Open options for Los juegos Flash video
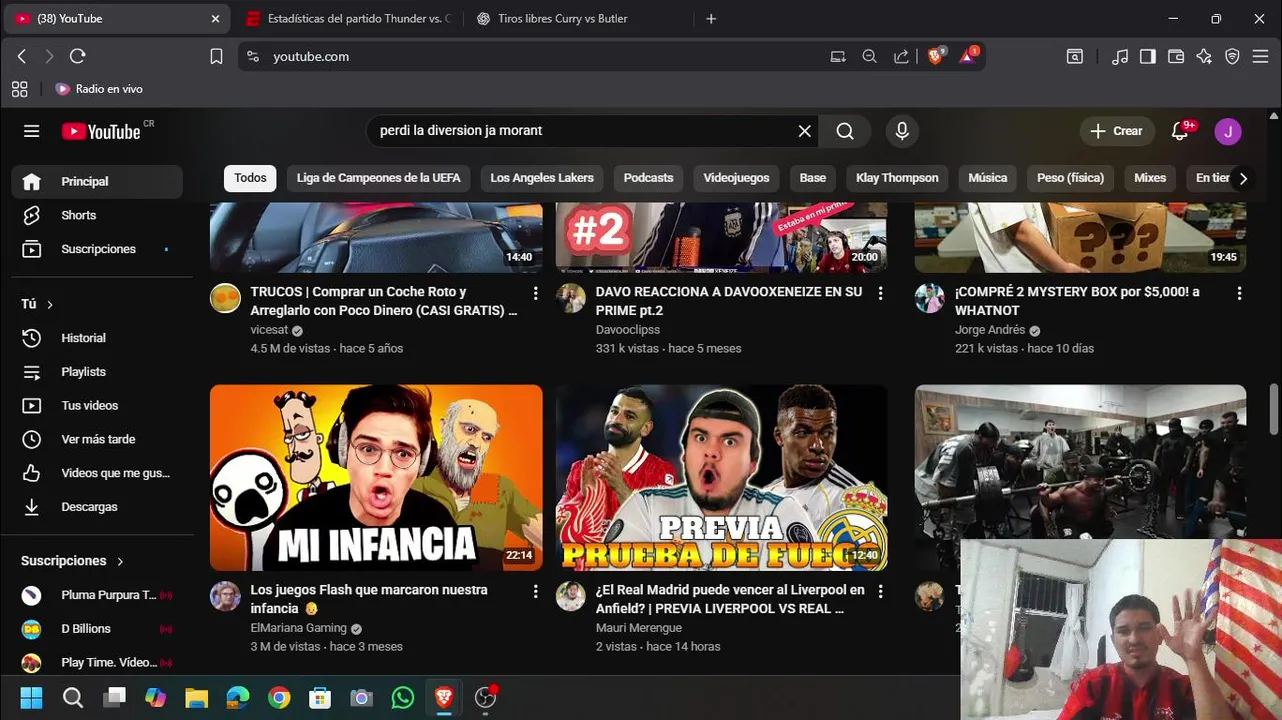The width and height of the screenshot is (1282, 720). (535, 591)
